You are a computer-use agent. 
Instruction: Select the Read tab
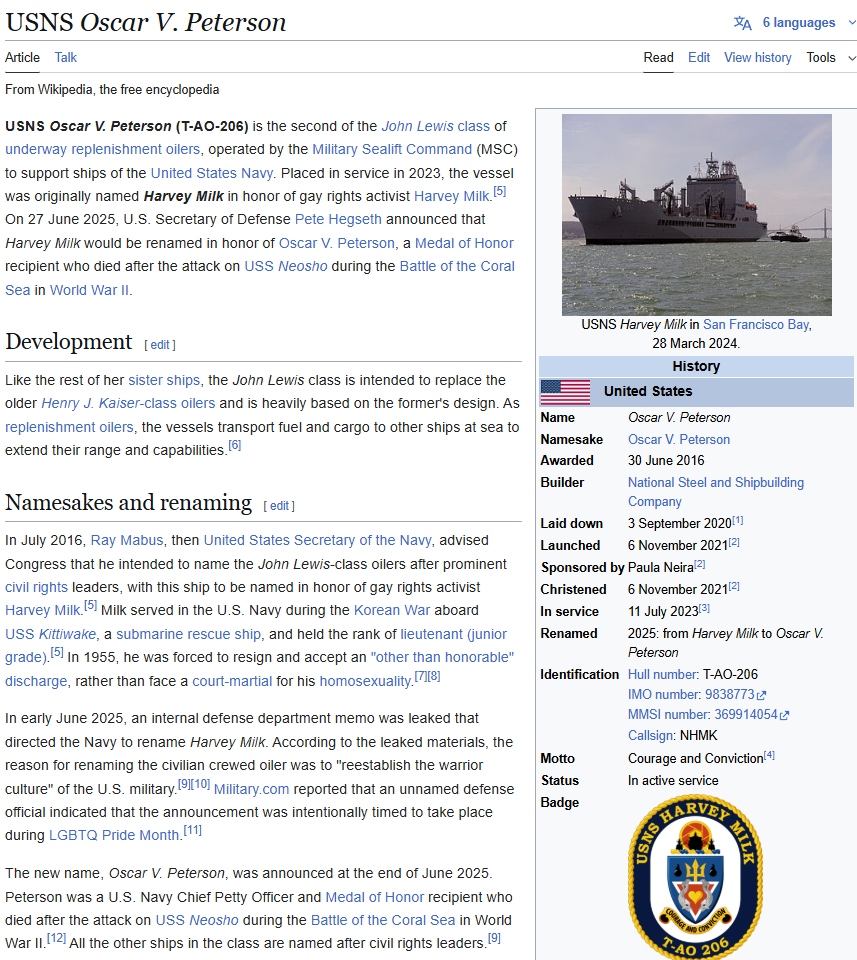pyautogui.click(x=658, y=58)
